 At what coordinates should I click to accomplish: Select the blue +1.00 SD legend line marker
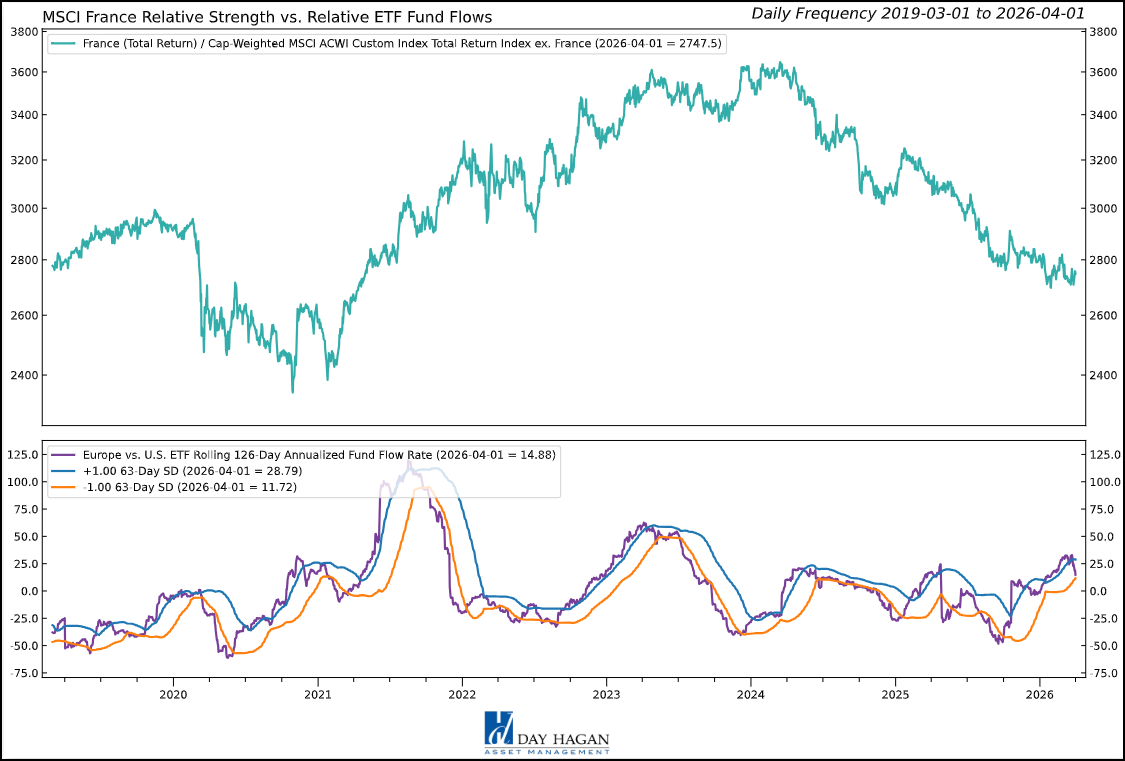pos(61,470)
